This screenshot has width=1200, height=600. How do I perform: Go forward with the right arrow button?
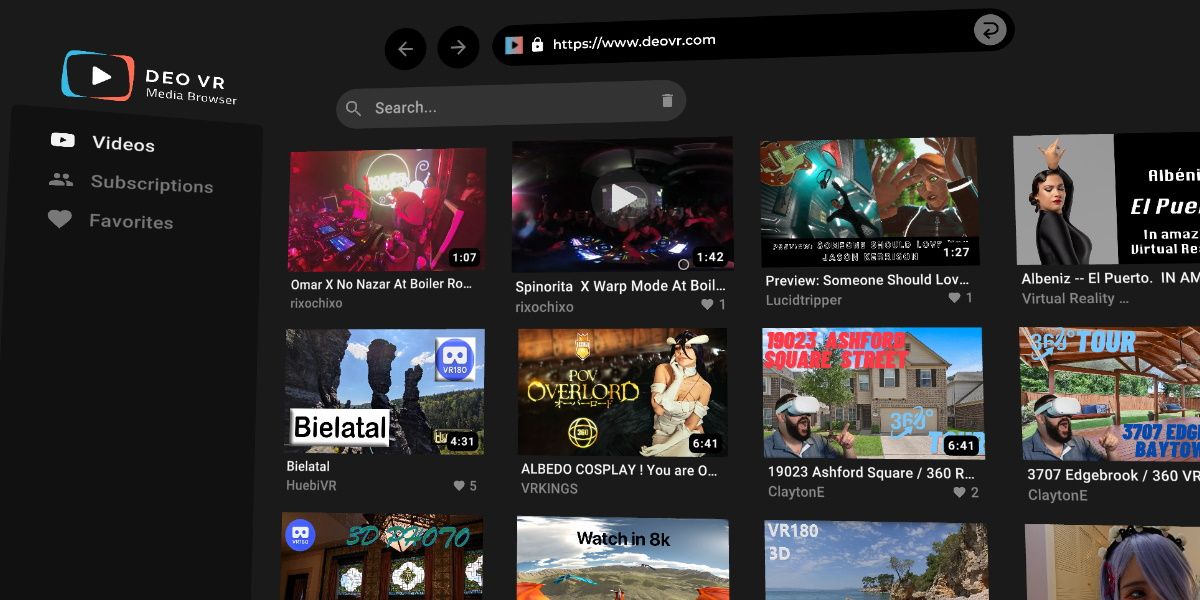[x=458, y=47]
